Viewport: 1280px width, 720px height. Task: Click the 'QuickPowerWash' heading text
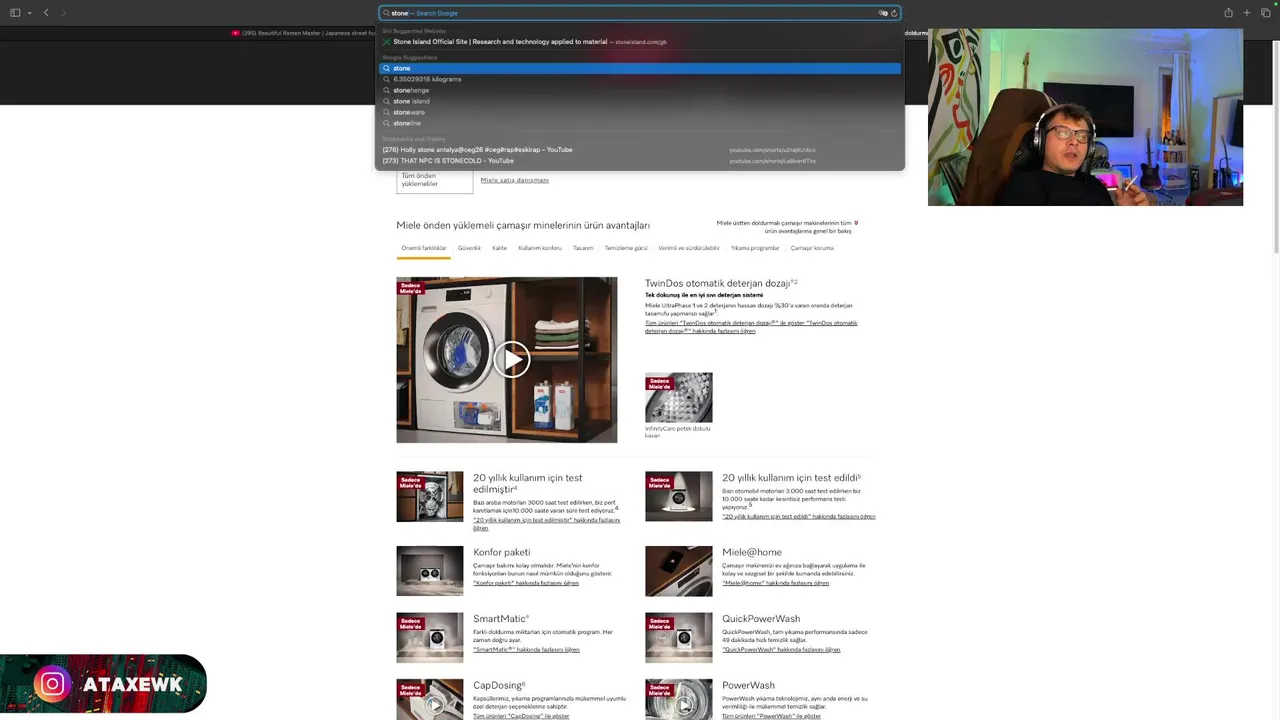pyautogui.click(x=761, y=619)
